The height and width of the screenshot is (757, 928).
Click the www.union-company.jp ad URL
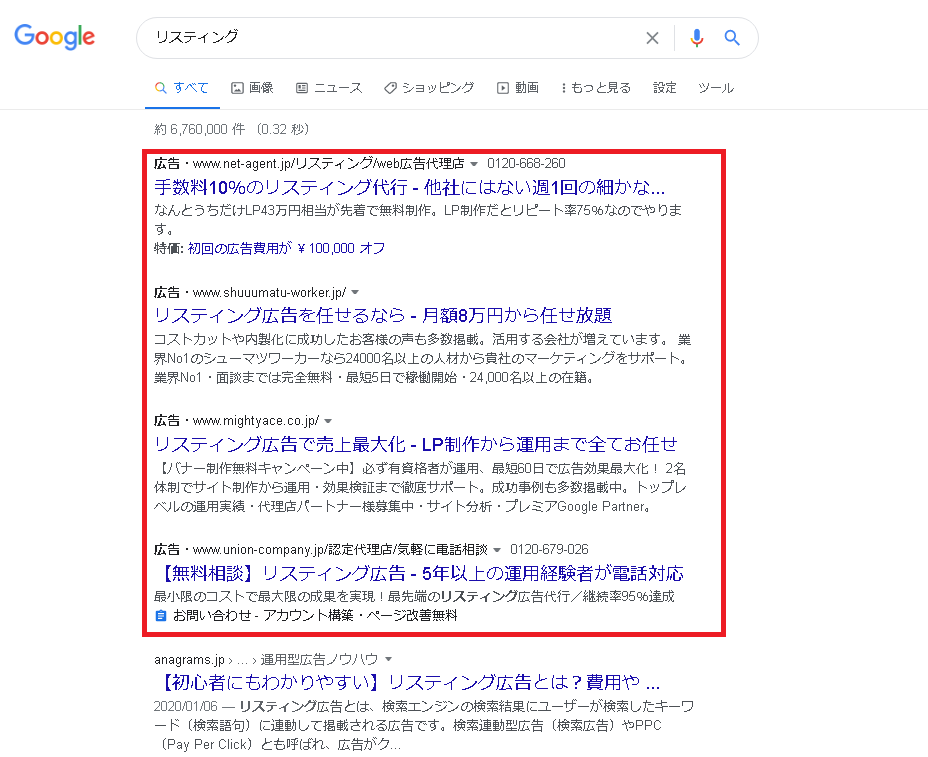340,549
